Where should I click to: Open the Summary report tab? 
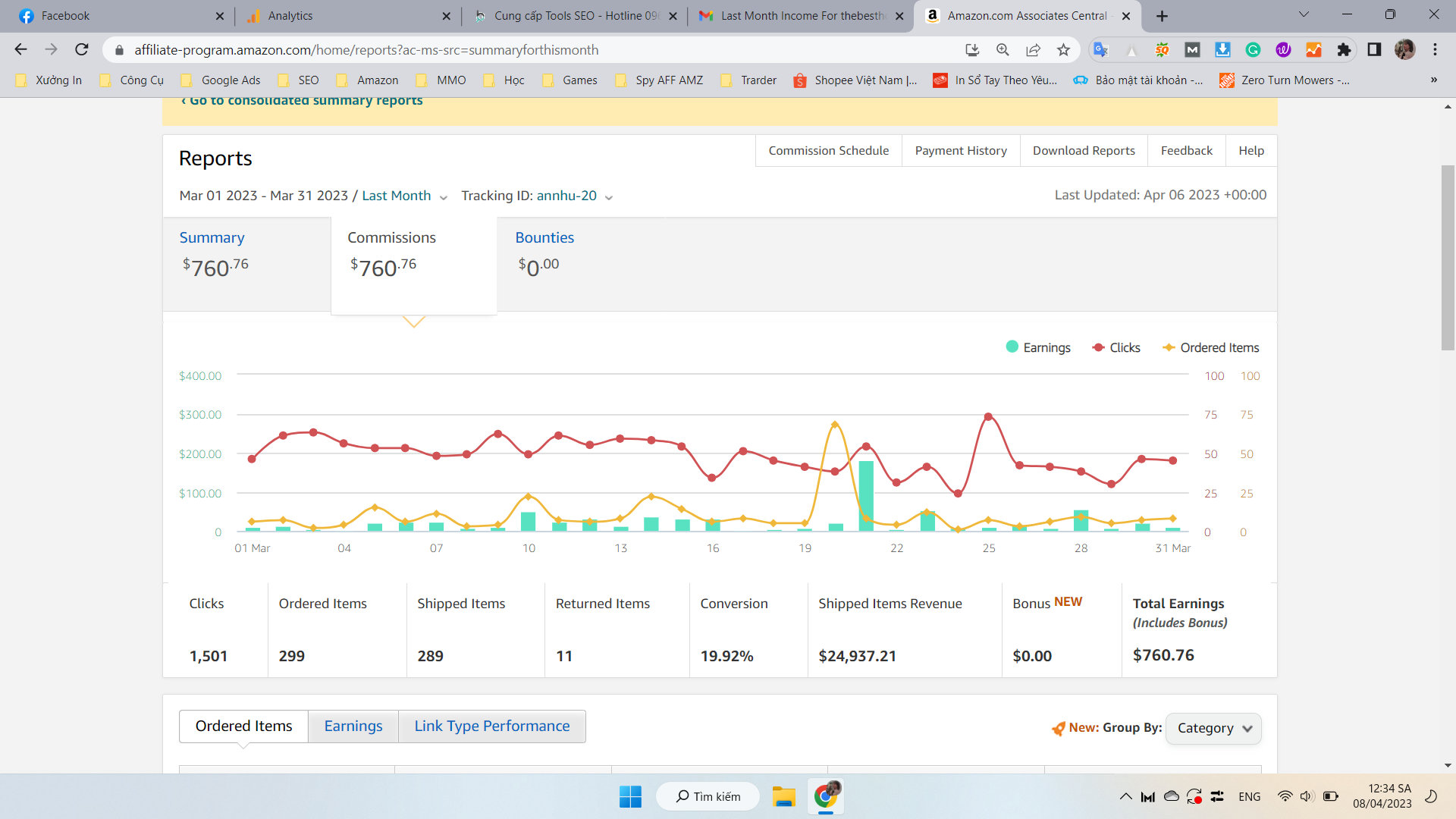coord(212,237)
